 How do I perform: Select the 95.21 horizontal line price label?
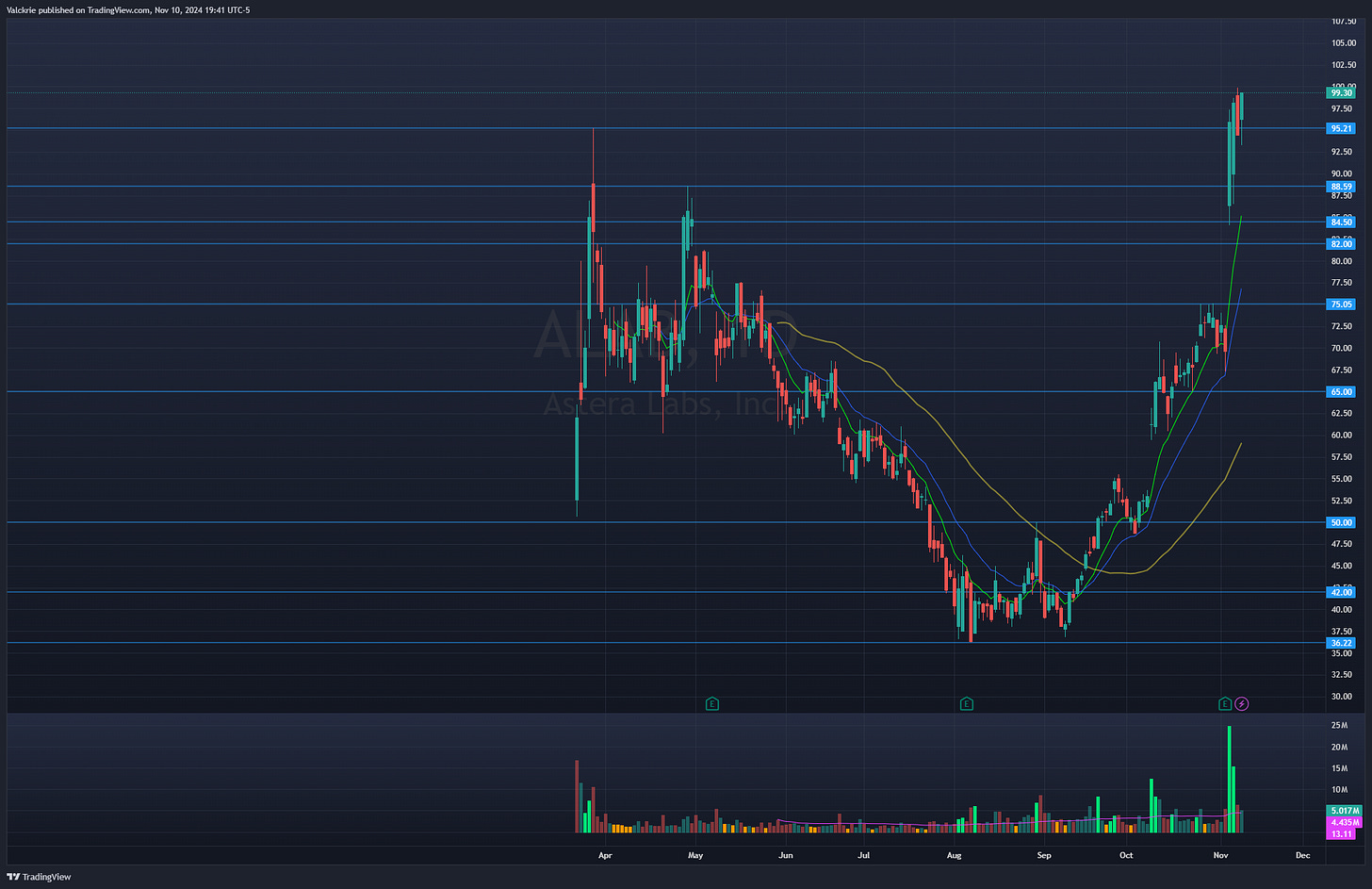(x=1340, y=128)
